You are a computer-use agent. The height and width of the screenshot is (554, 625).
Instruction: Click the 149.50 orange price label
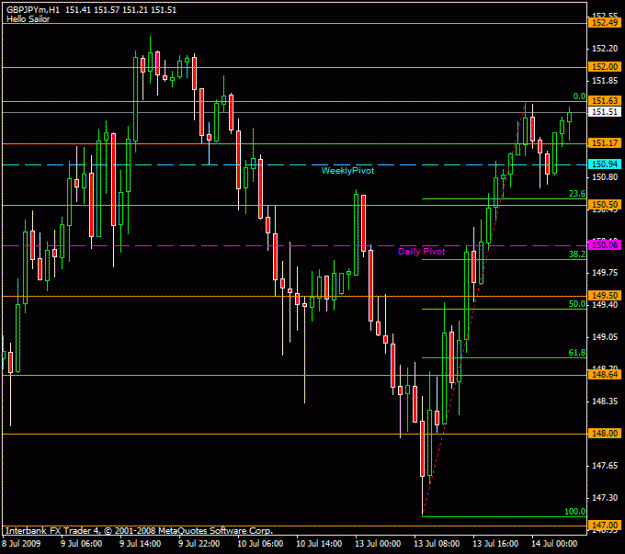coord(605,296)
